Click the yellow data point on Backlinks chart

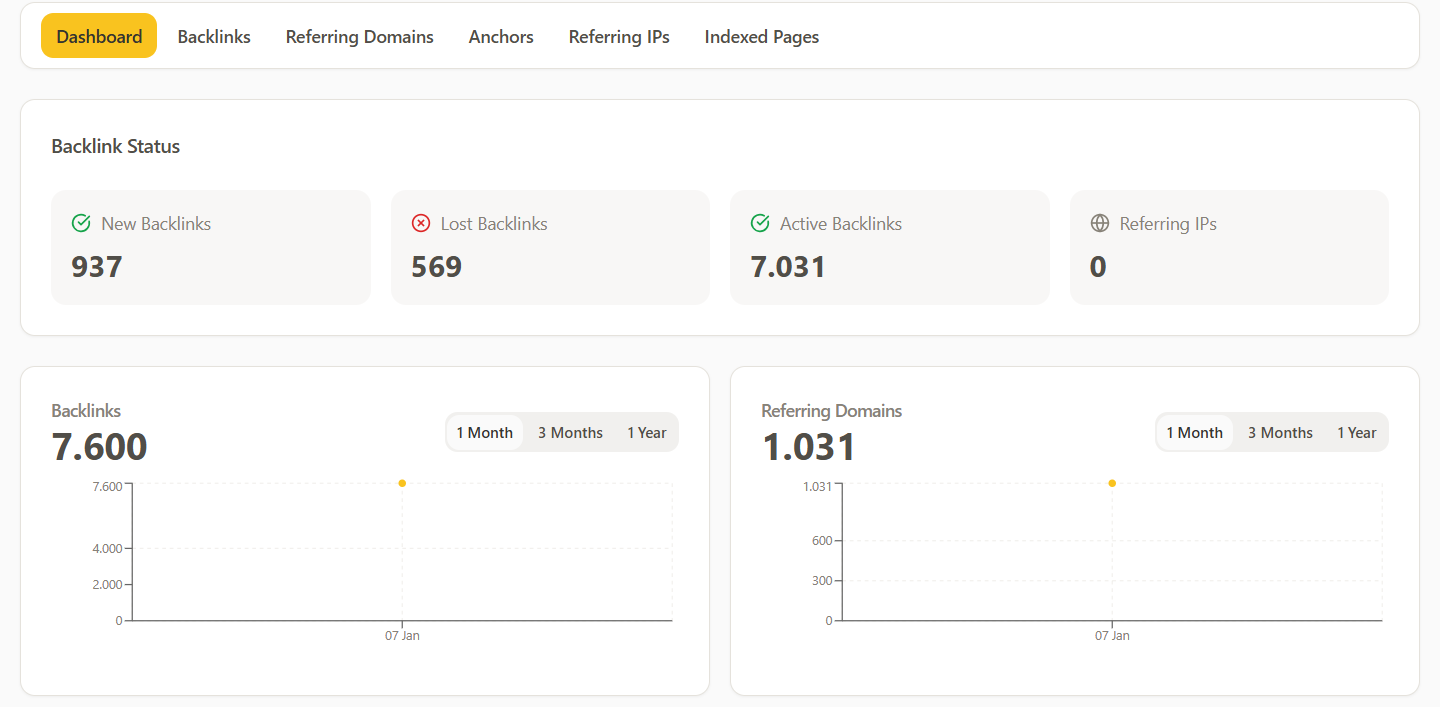402,483
